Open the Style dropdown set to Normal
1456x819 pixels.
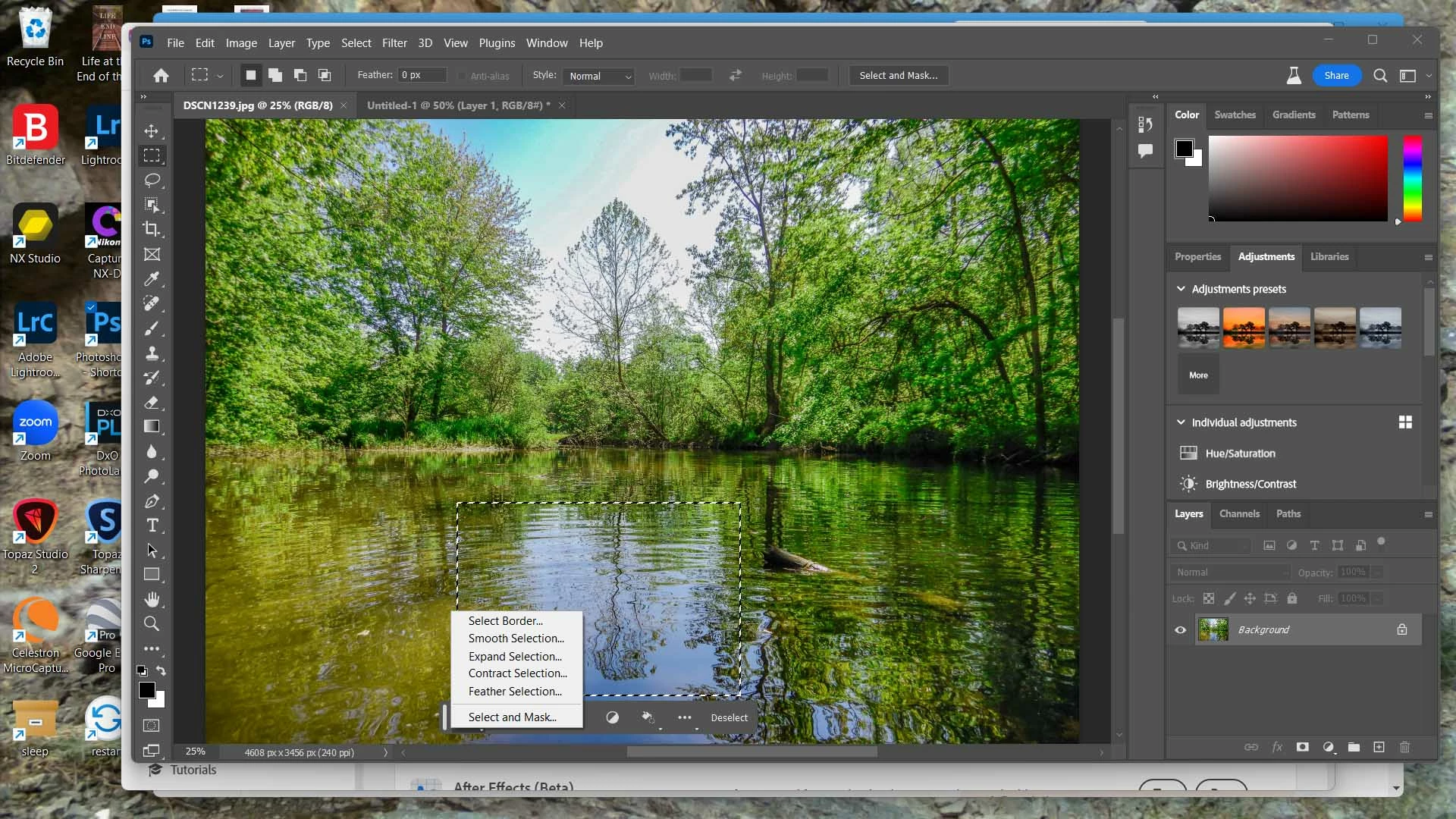click(600, 76)
